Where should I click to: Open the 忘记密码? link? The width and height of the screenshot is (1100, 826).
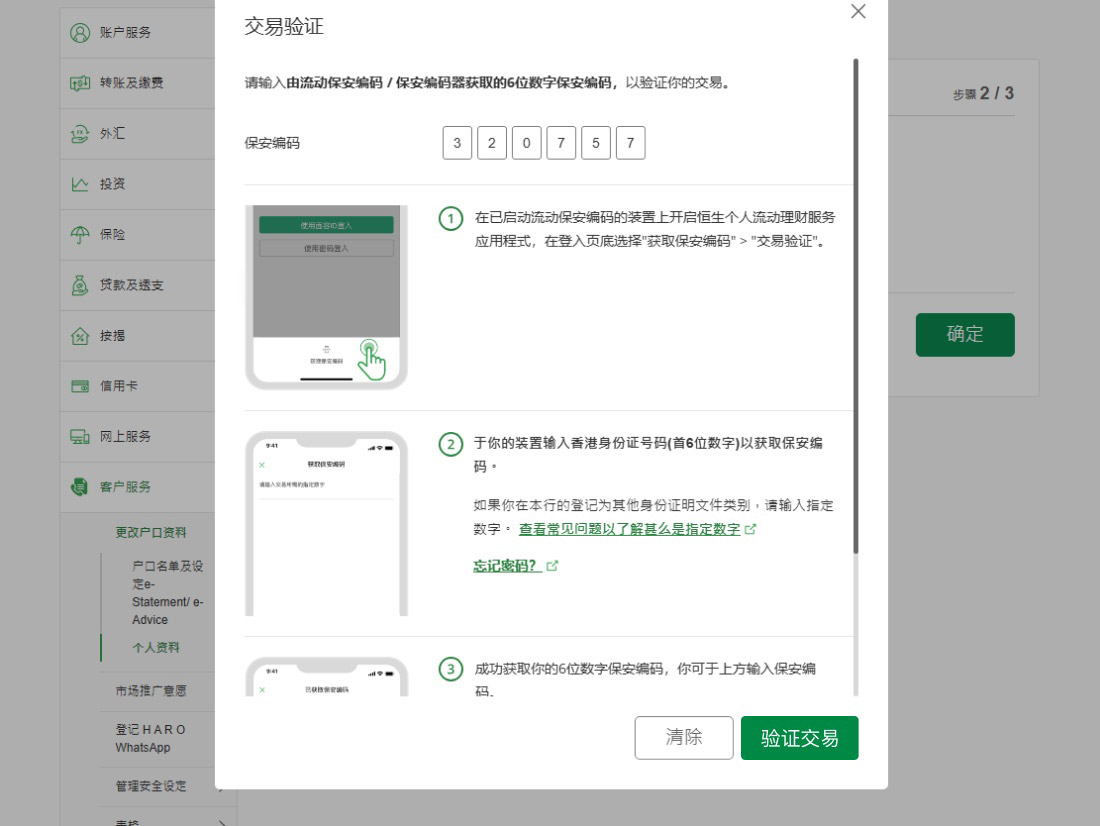pos(507,566)
